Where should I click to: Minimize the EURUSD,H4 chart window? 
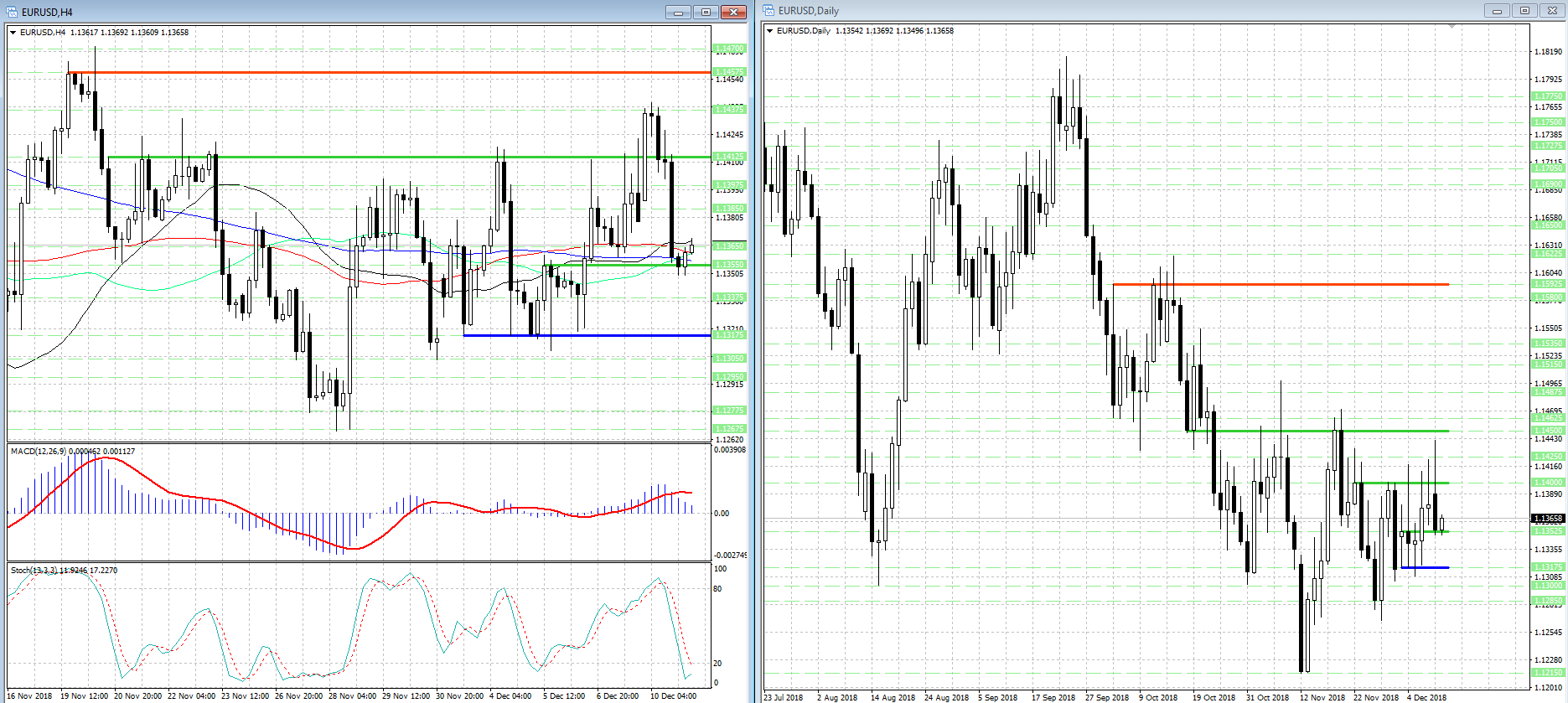click(678, 12)
